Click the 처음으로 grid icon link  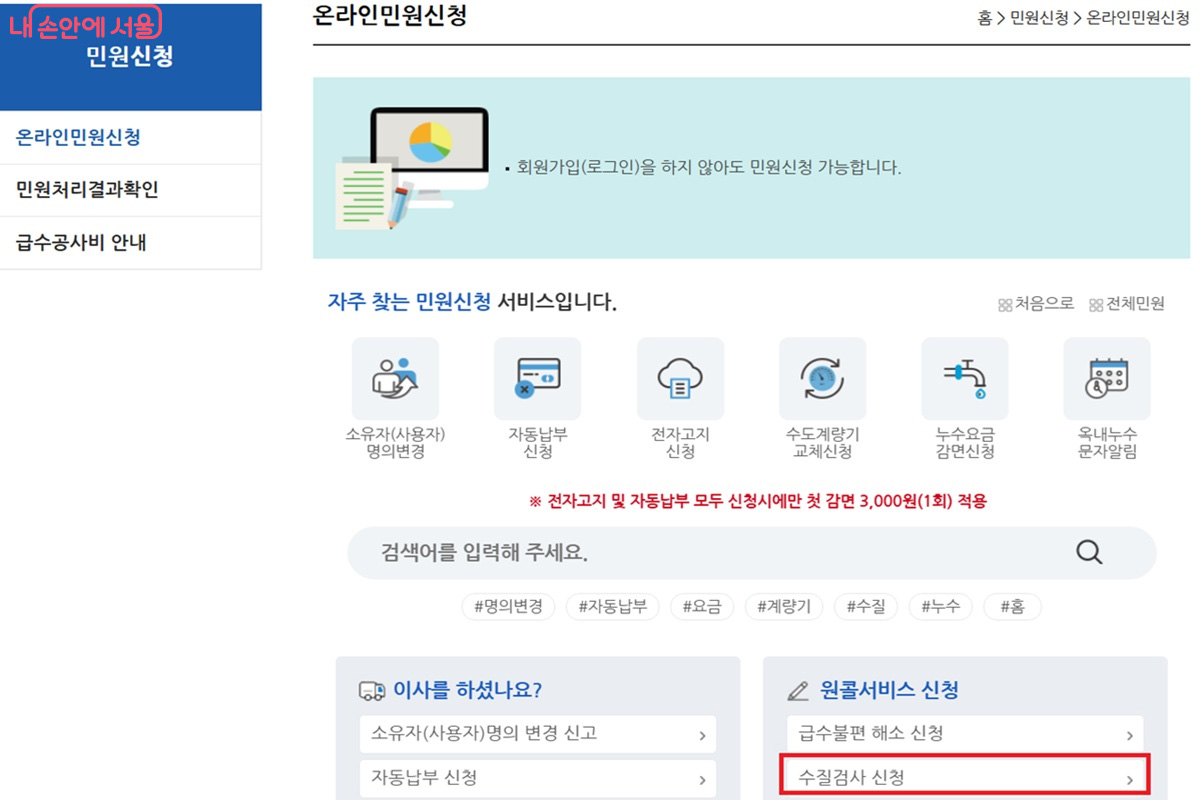(1036, 304)
